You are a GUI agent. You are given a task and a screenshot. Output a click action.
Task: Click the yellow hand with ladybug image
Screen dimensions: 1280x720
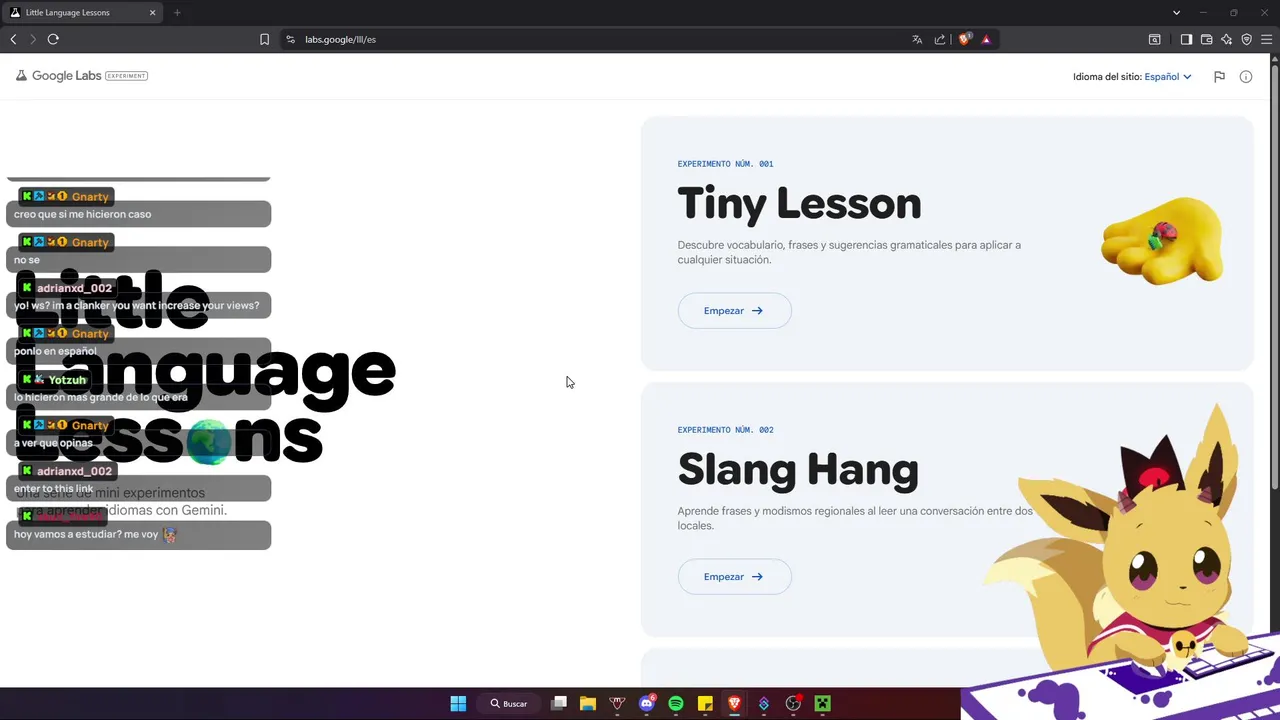click(x=1162, y=240)
